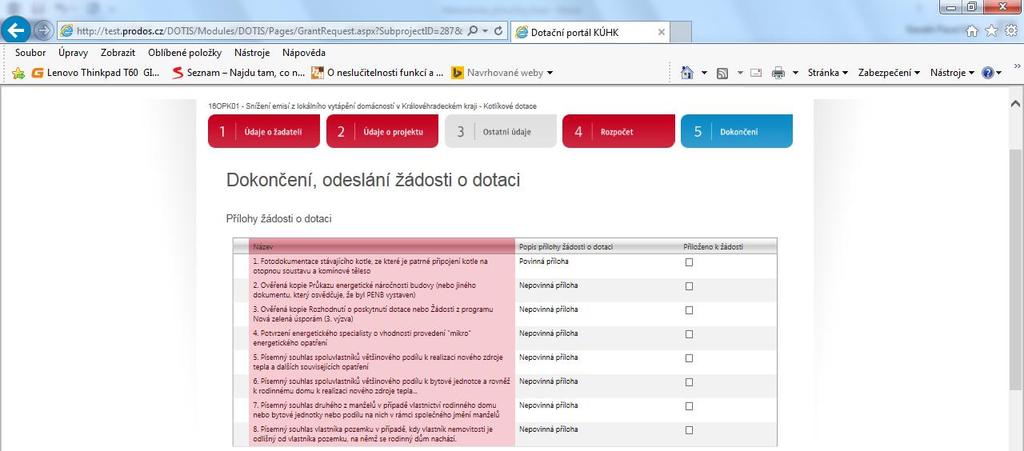Expand the RSS feeds dropdown arrow
The image size is (1024, 451).
tap(741, 73)
